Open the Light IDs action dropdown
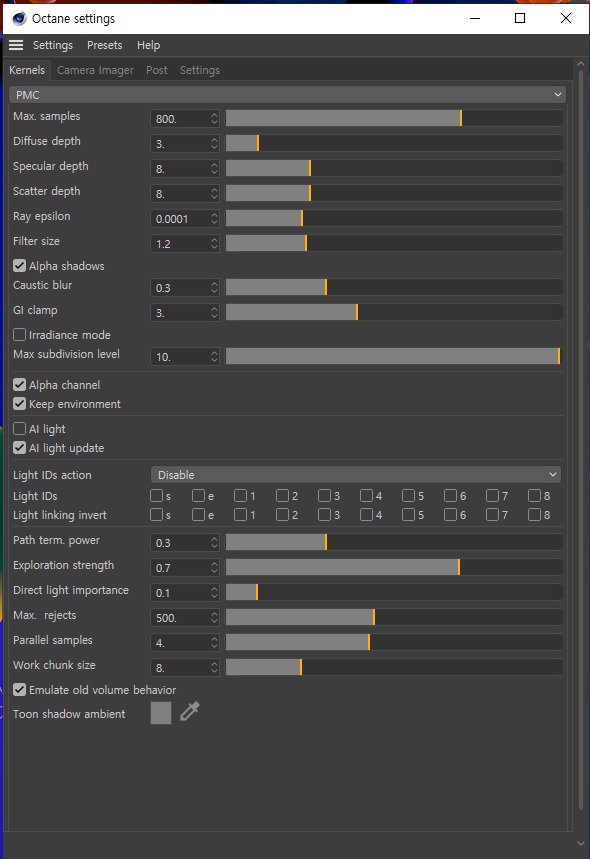The image size is (590, 859). 356,474
